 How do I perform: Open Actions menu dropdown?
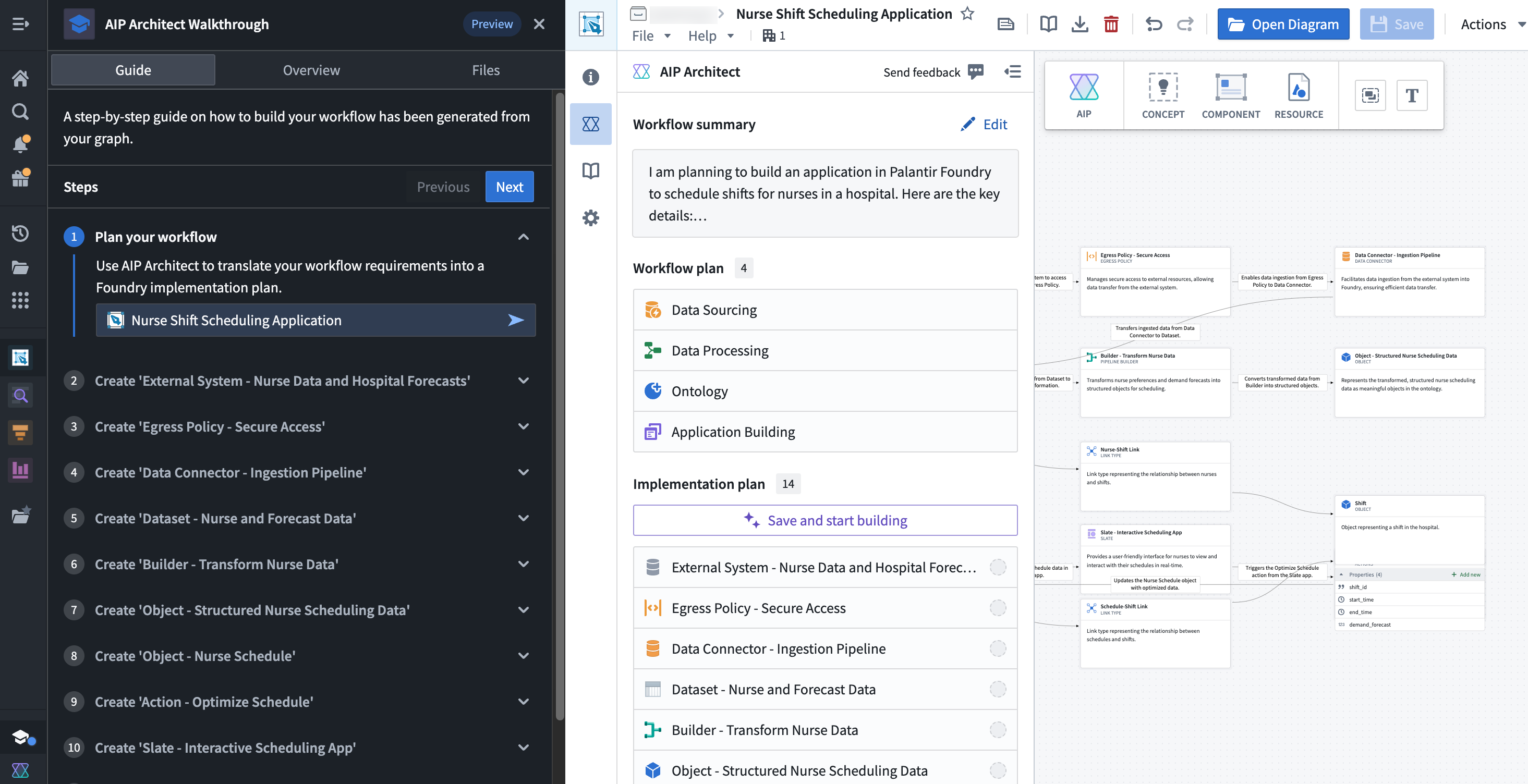(1490, 23)
